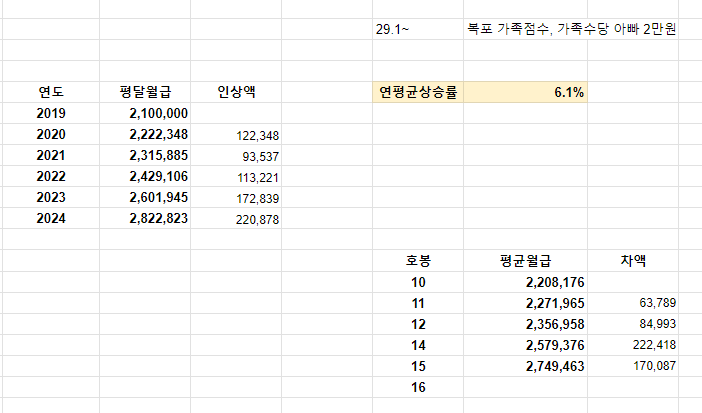Viewport: 702px width, 413px height.
Task: Click the 2,222,348 salary cell
Action: click(145, 134)
